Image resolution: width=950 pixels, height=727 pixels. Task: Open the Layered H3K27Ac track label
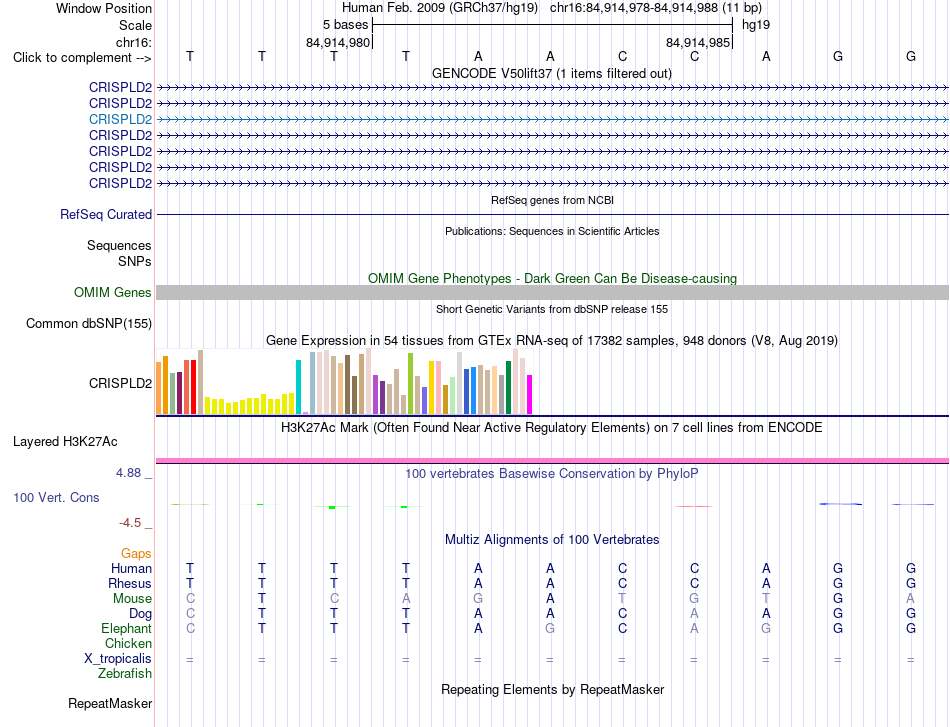point(65,442)
